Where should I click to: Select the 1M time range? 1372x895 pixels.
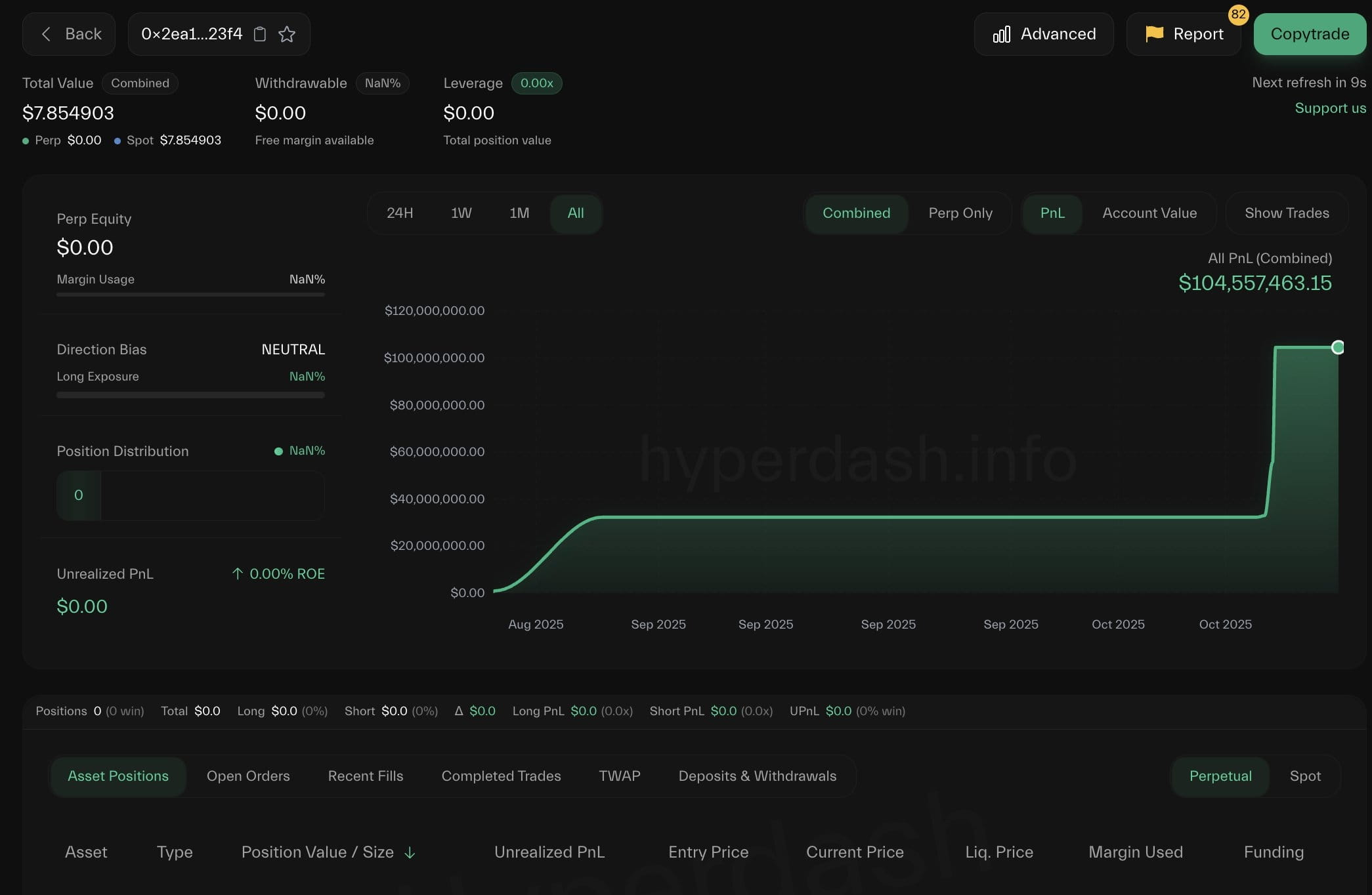pyautogui.click(x=519, y=213)
